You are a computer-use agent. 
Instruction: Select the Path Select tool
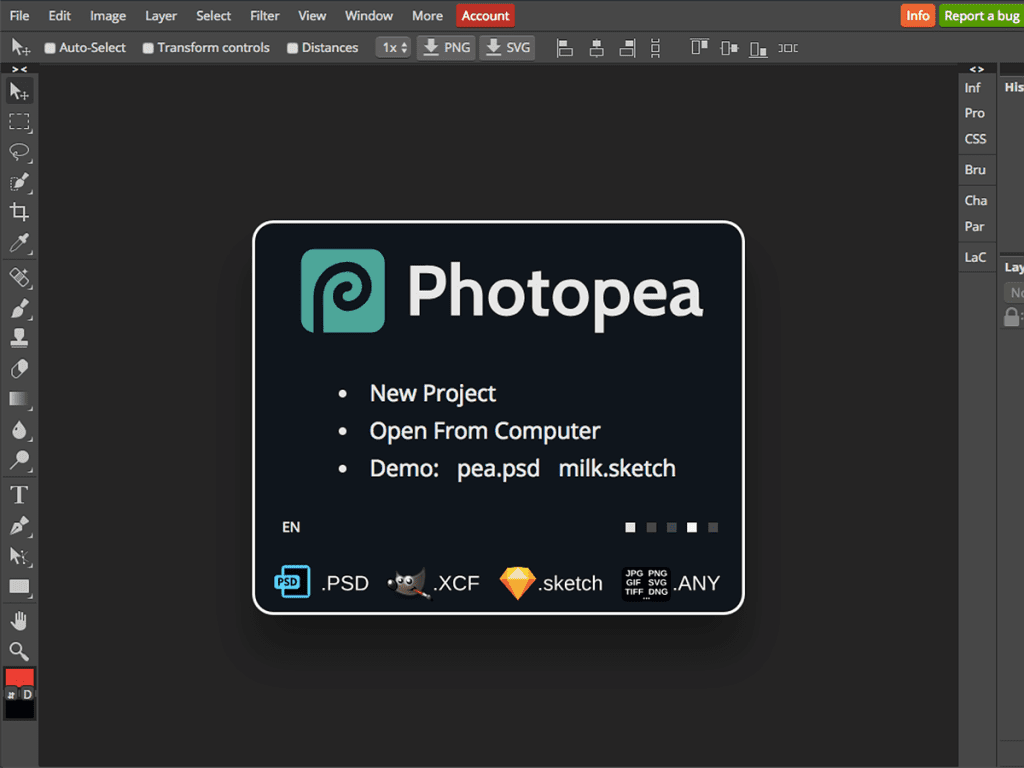[x=19, y=556]
